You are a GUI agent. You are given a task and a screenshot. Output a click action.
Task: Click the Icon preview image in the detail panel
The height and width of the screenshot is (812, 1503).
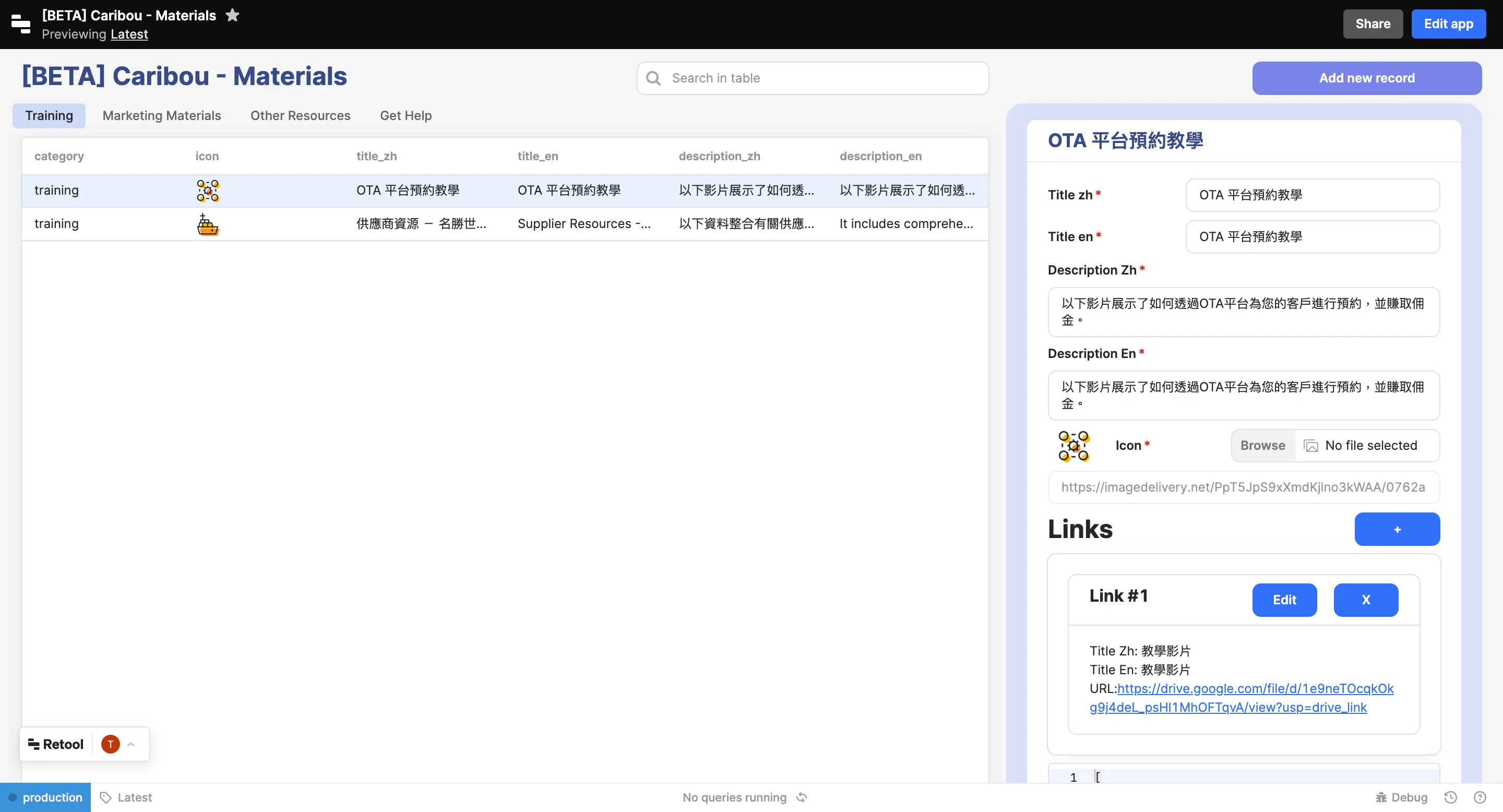pyautogui.click(x=1073, y=445)
